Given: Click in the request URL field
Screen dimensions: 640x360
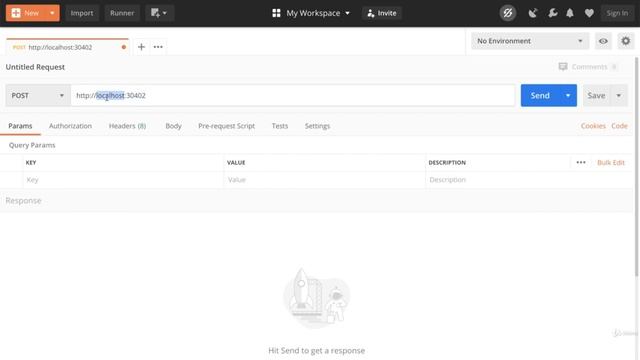Looking at the screenshot, I should 293,96.
